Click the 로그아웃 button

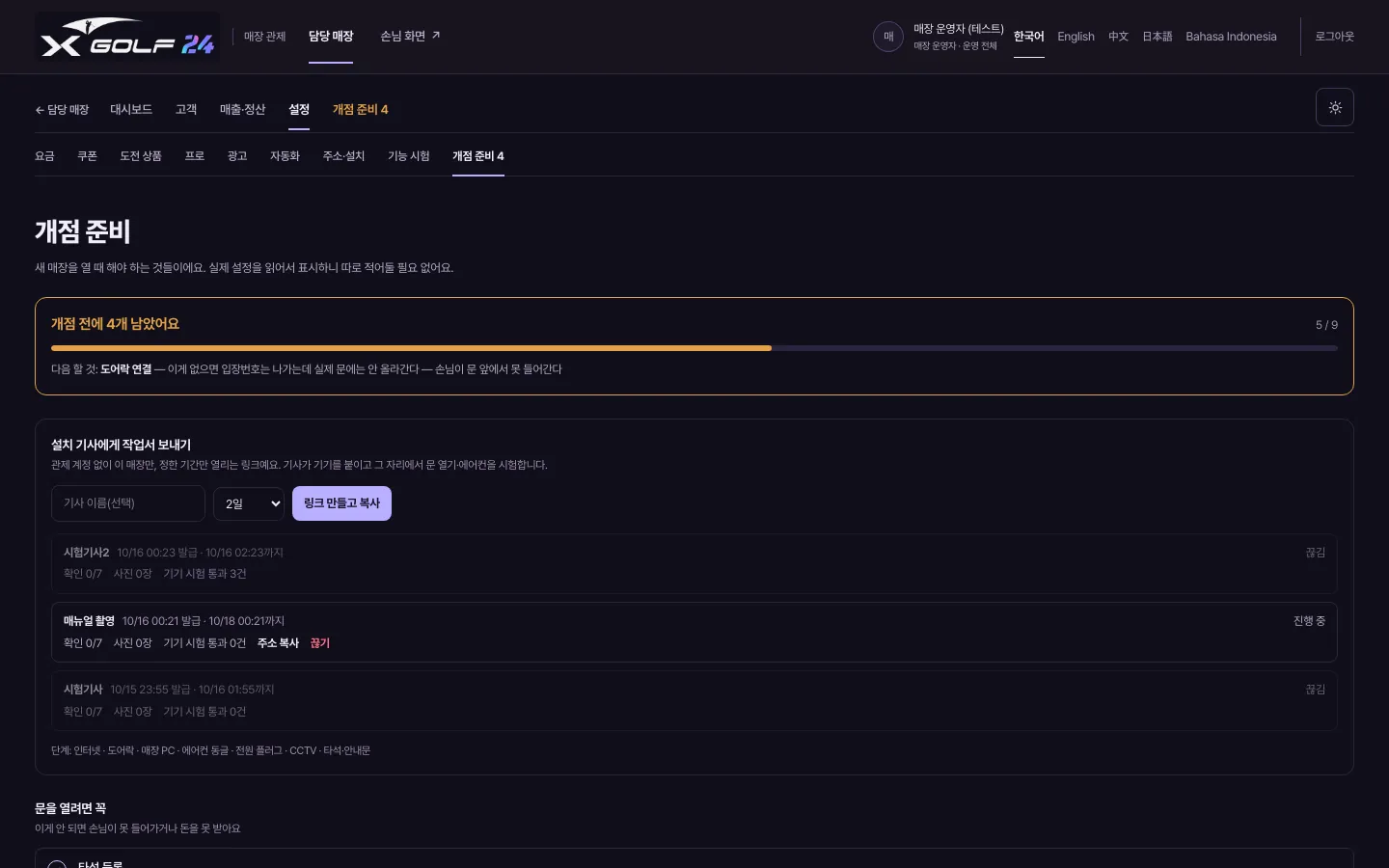1335,37
